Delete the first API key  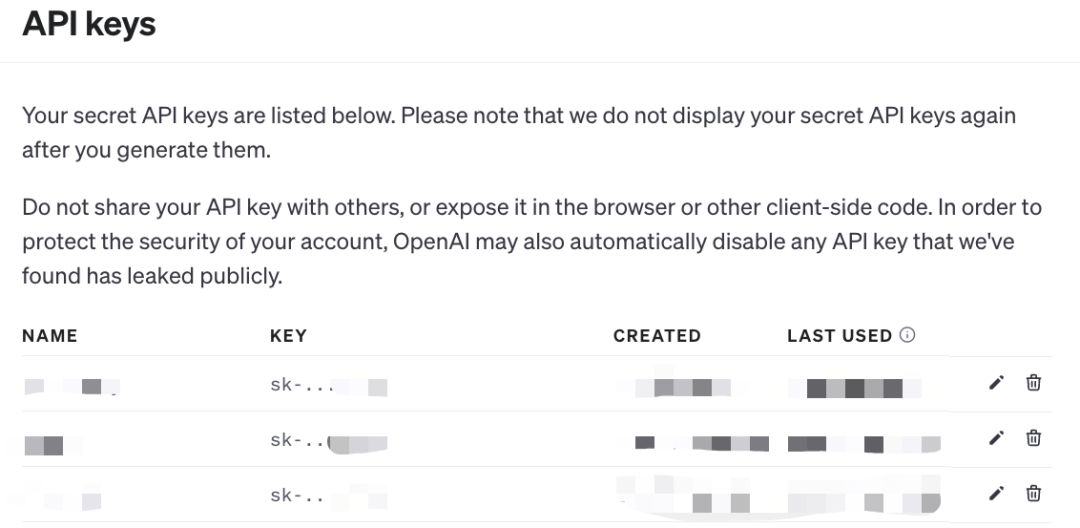[x=1033, y=383]
